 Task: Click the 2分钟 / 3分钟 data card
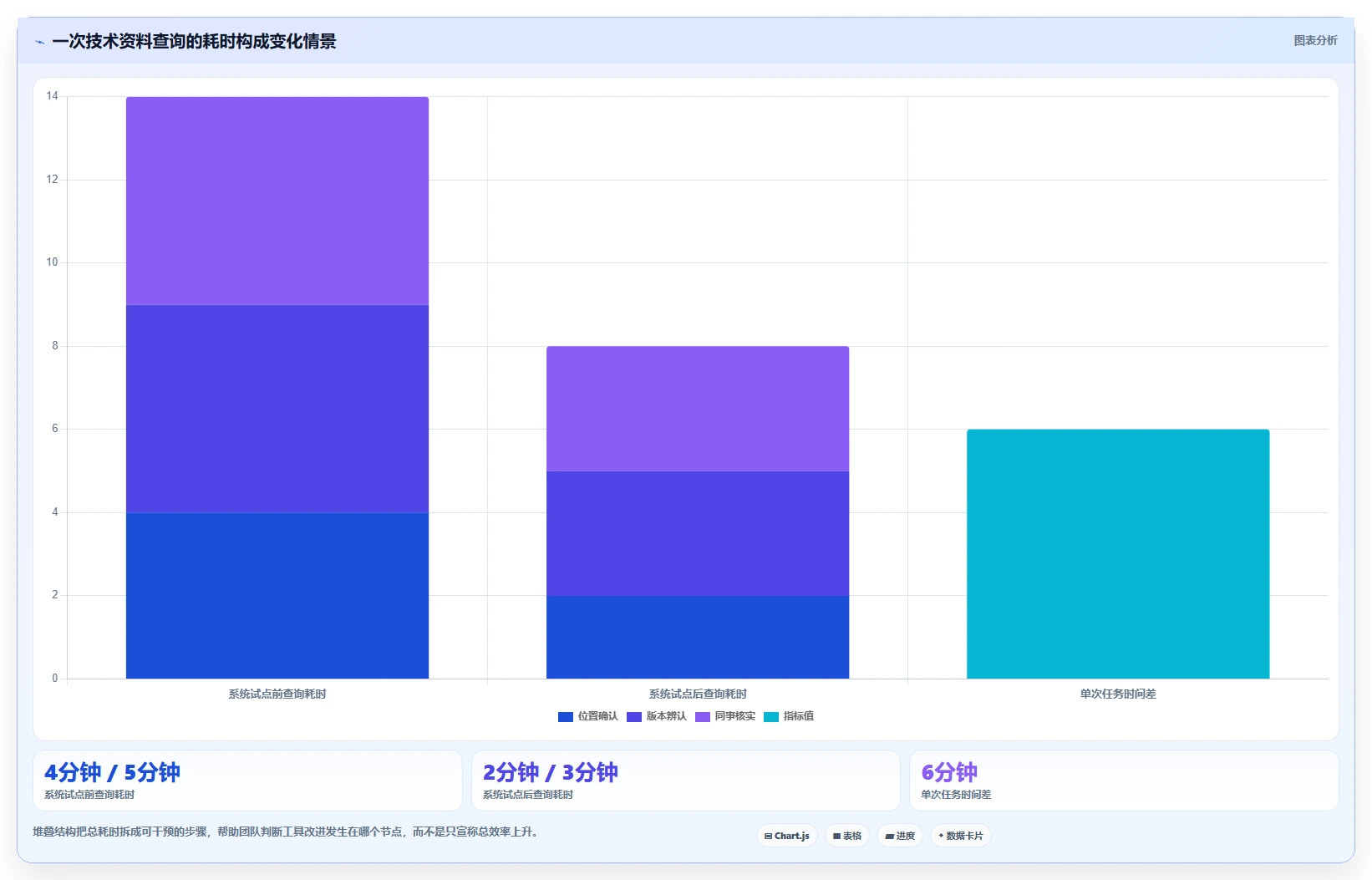point(686,781)
